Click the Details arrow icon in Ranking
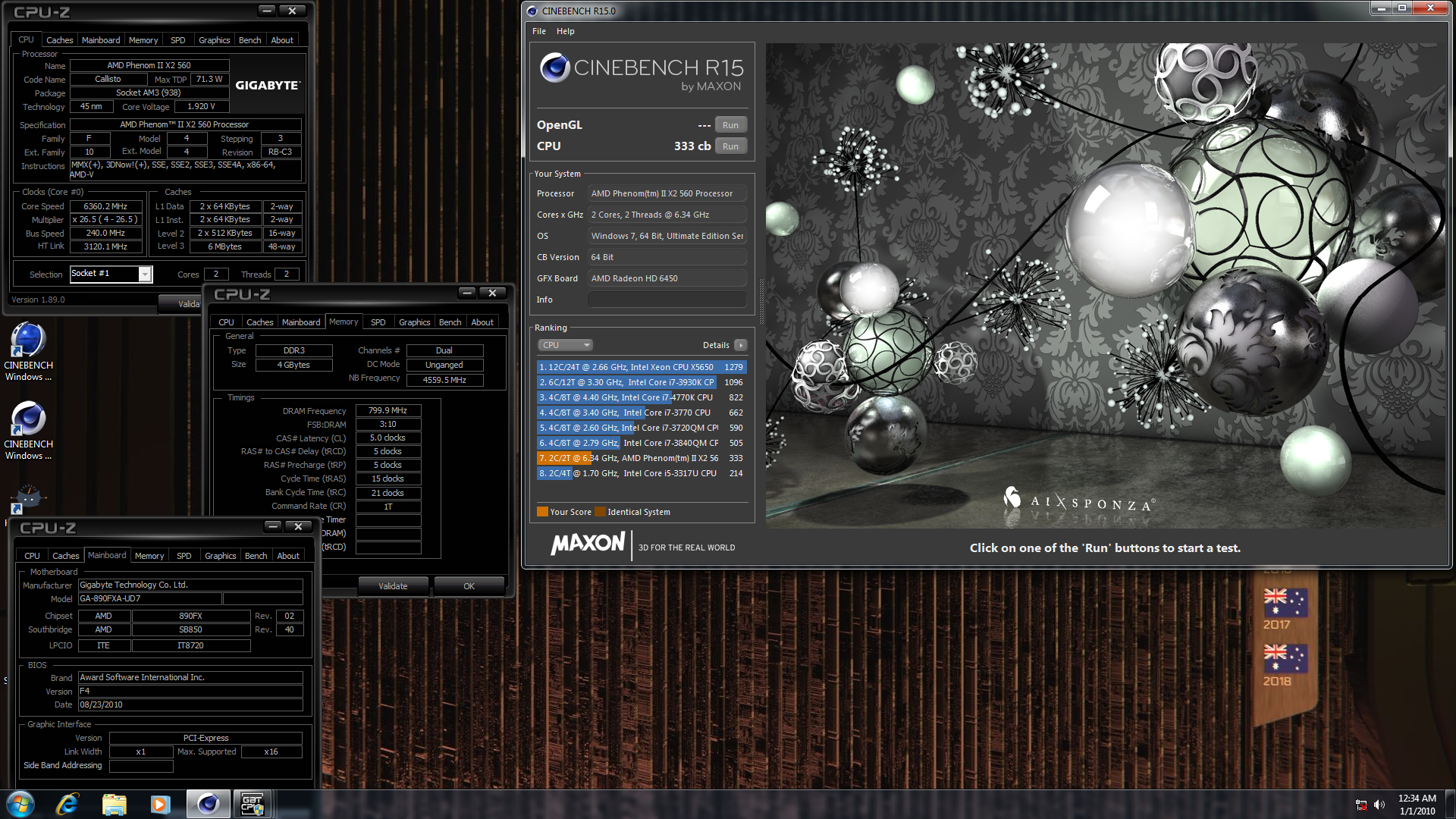Screen dimensions: 1456x819 (x=741, y=345)
